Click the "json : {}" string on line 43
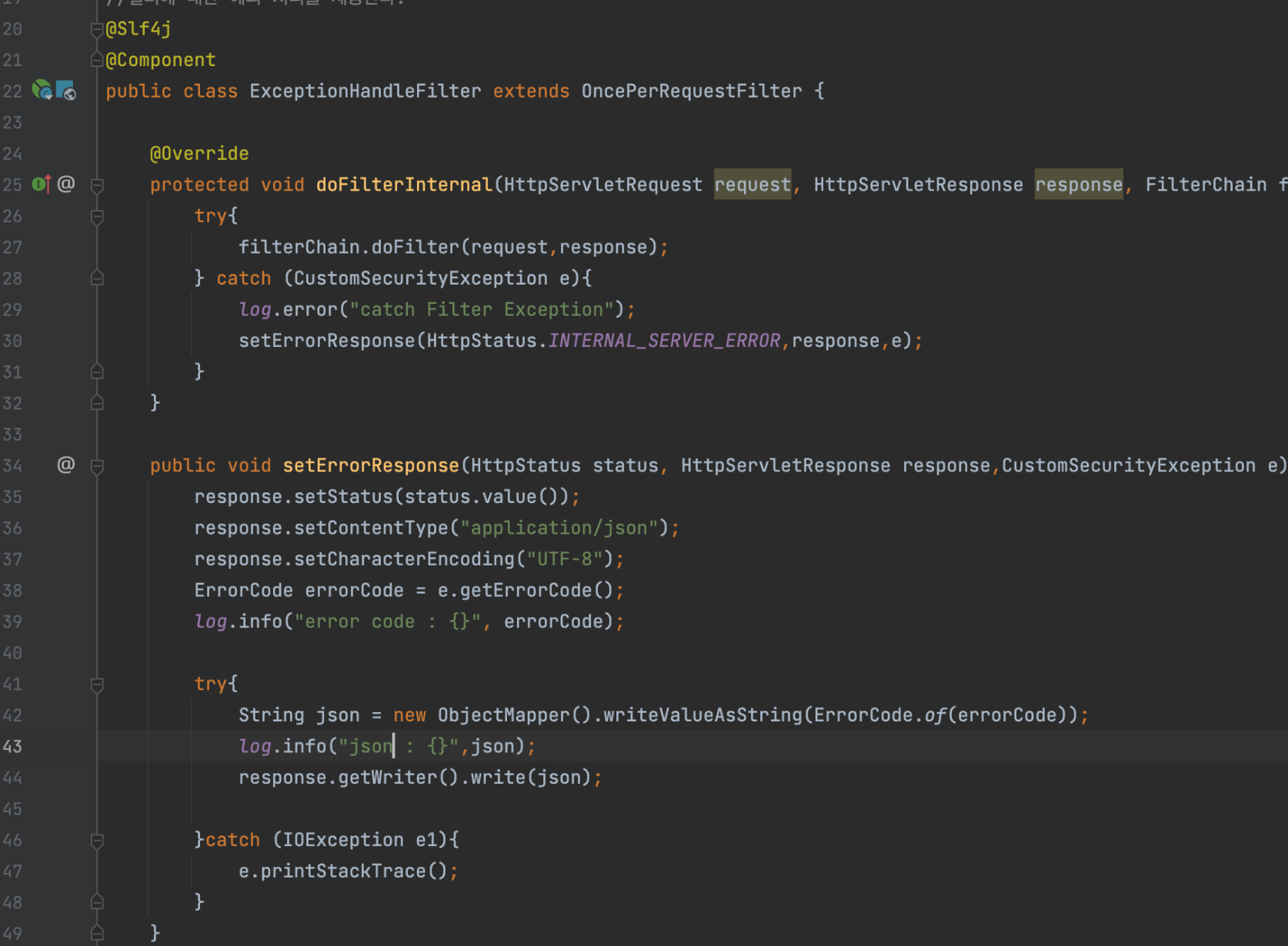The image size is (1288, 946). [x=399, y=747]
